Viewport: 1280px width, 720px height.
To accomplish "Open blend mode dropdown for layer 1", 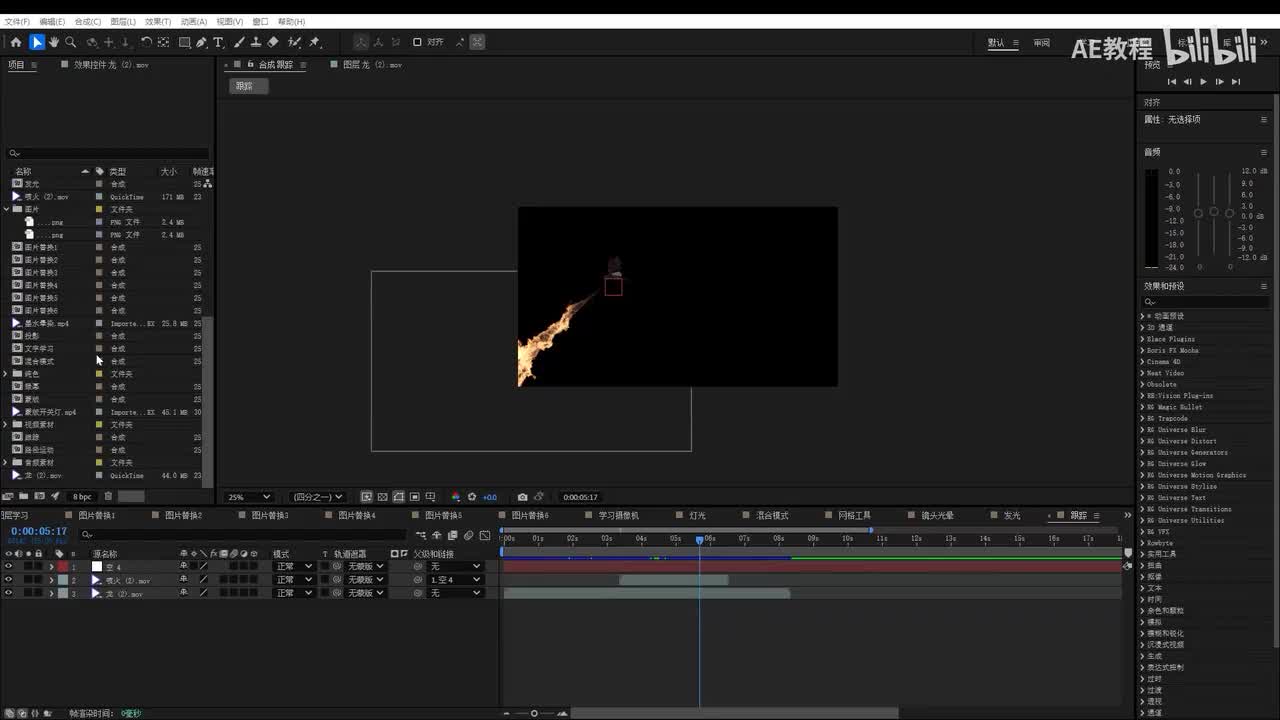I will (294, 567).
